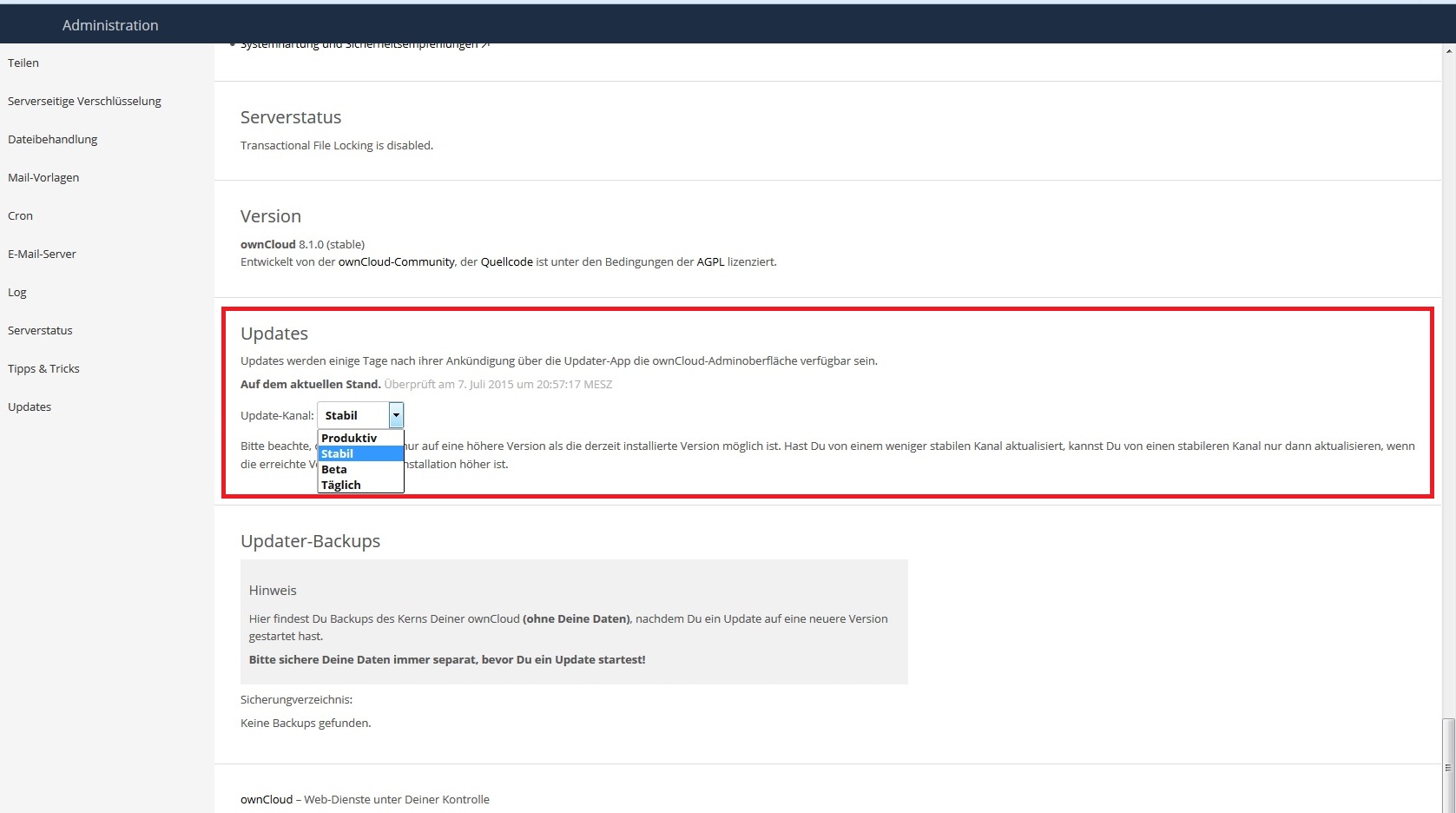
Task: Jump to Cron settings in sidebar
Action: 20,215
